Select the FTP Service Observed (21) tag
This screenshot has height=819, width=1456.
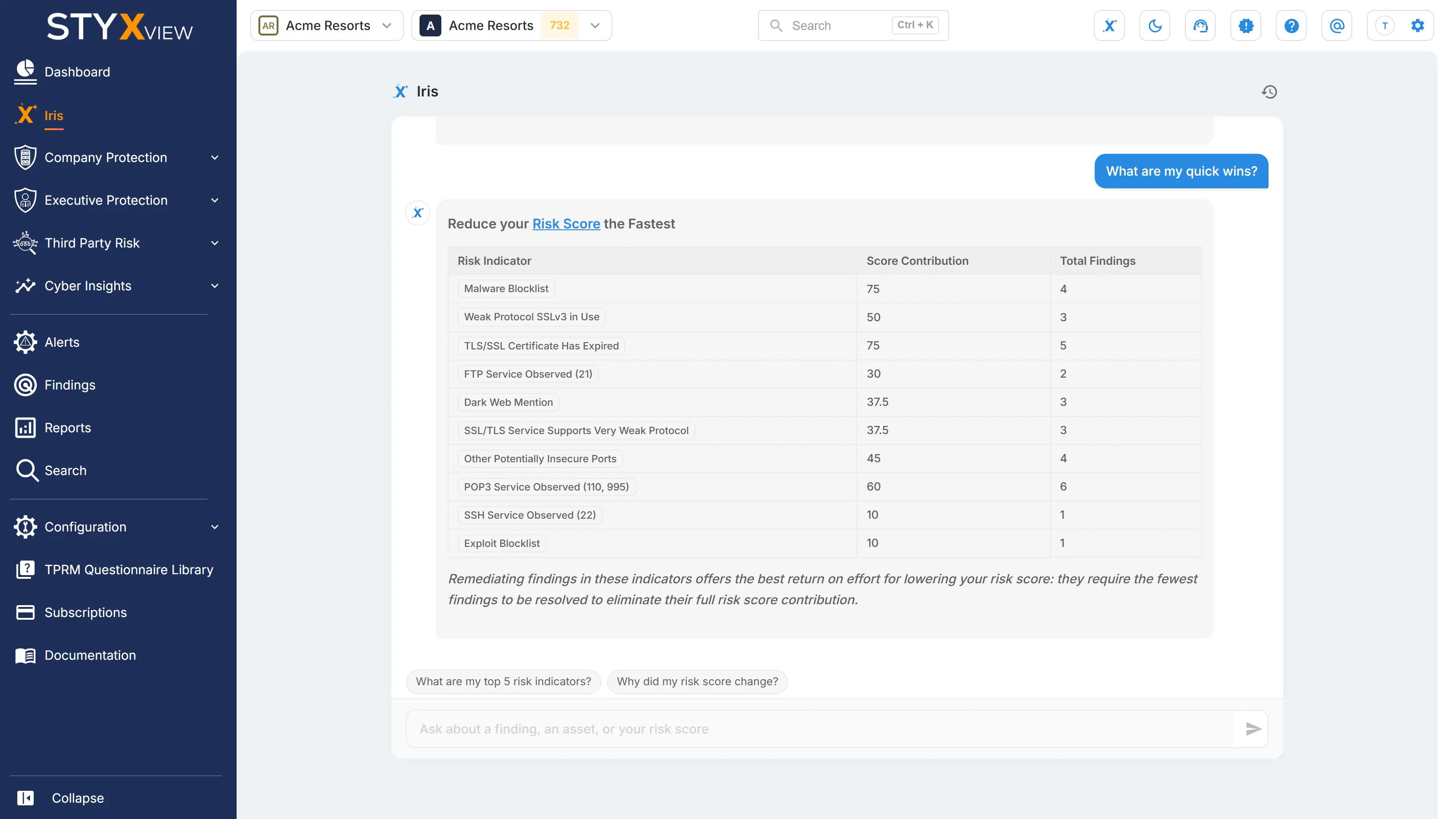click(x=528, y=374)
